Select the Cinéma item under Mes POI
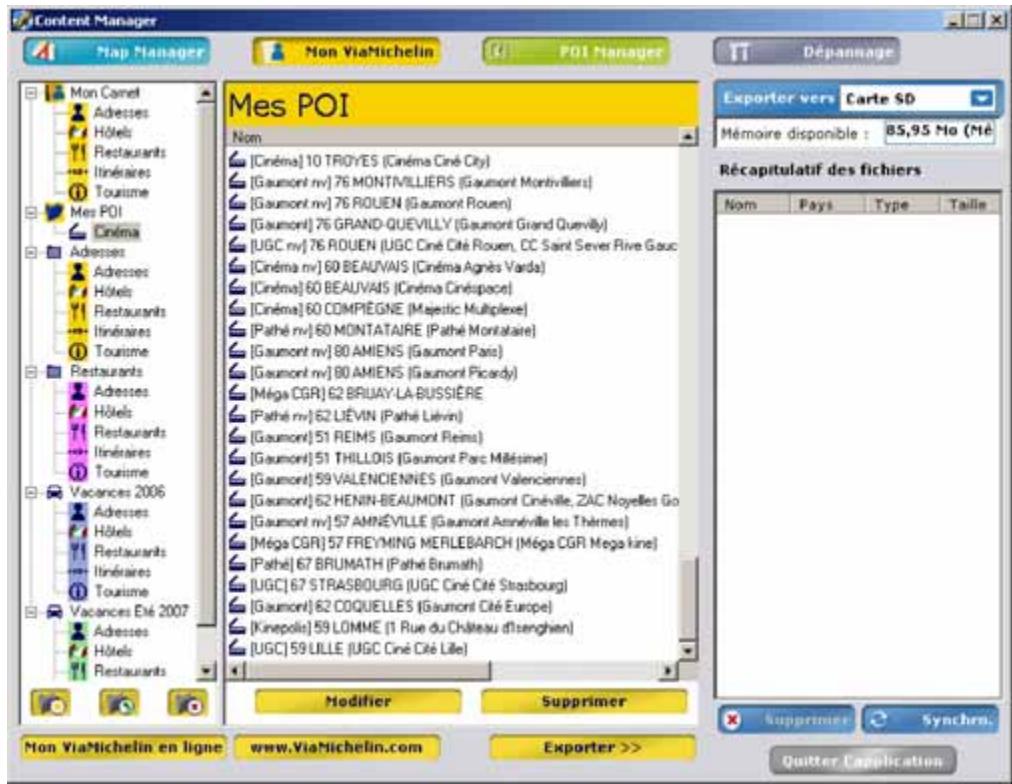 click(x=116, y=232)
